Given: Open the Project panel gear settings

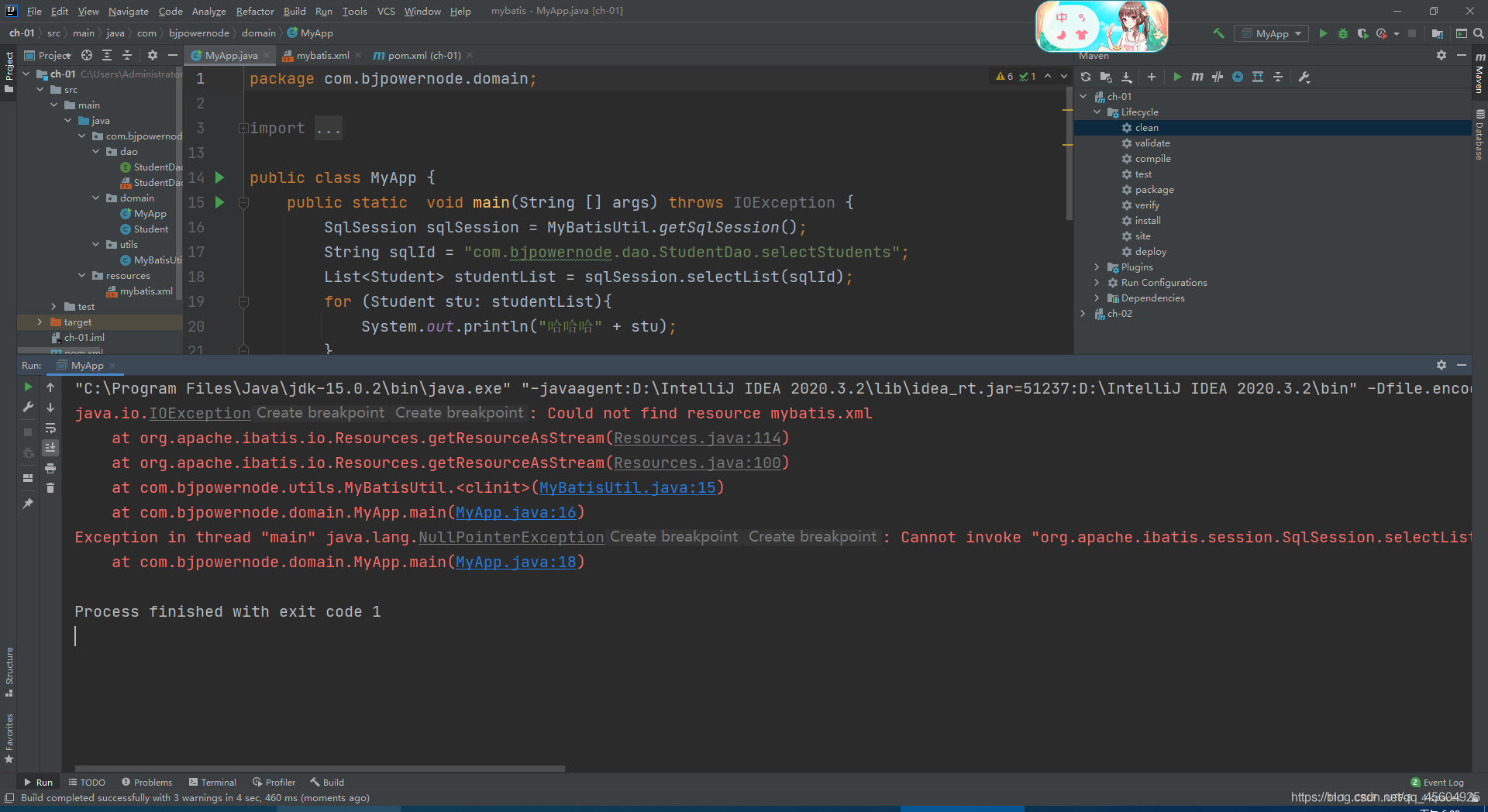Looking at the screenshot, I should point(153,55).
